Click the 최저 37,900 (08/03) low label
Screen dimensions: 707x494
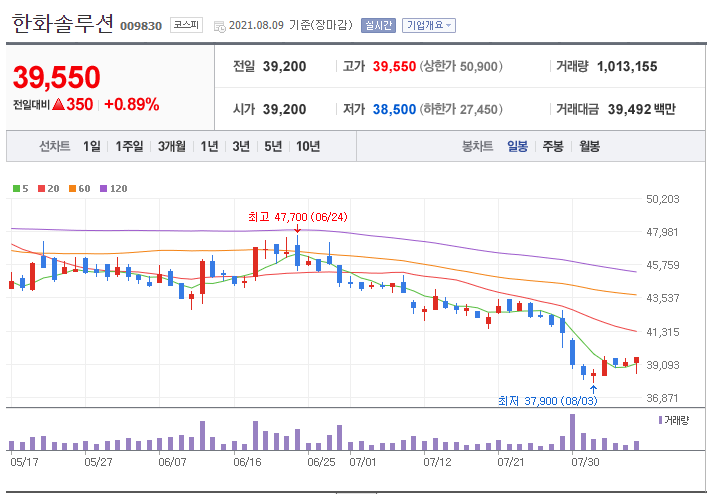pos(547,401)
